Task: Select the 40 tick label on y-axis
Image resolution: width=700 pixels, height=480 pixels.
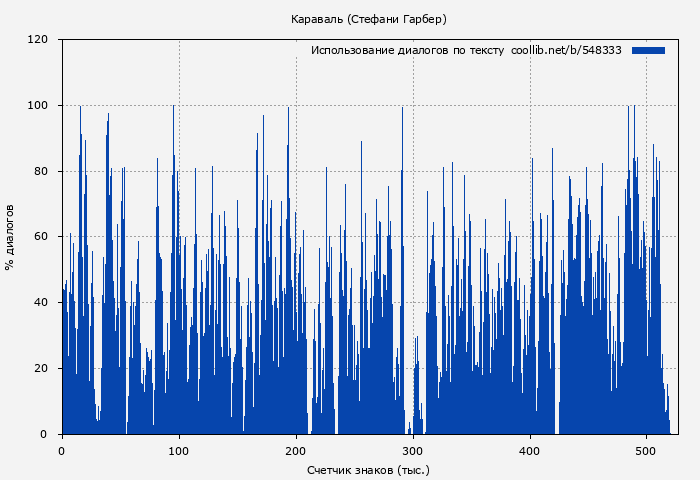Action: click(42, 303)
